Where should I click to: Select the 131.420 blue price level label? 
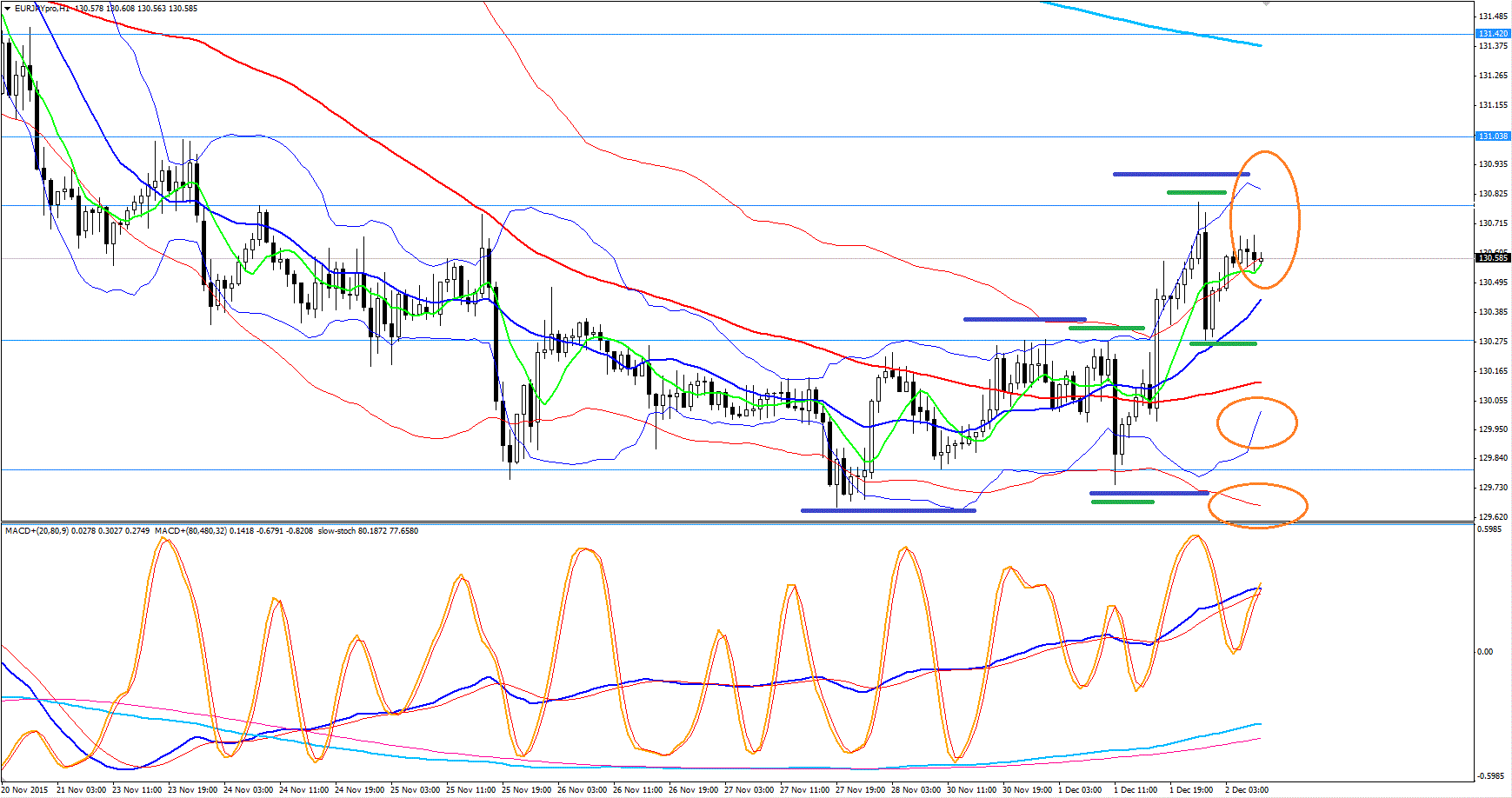click(1494, 34)
